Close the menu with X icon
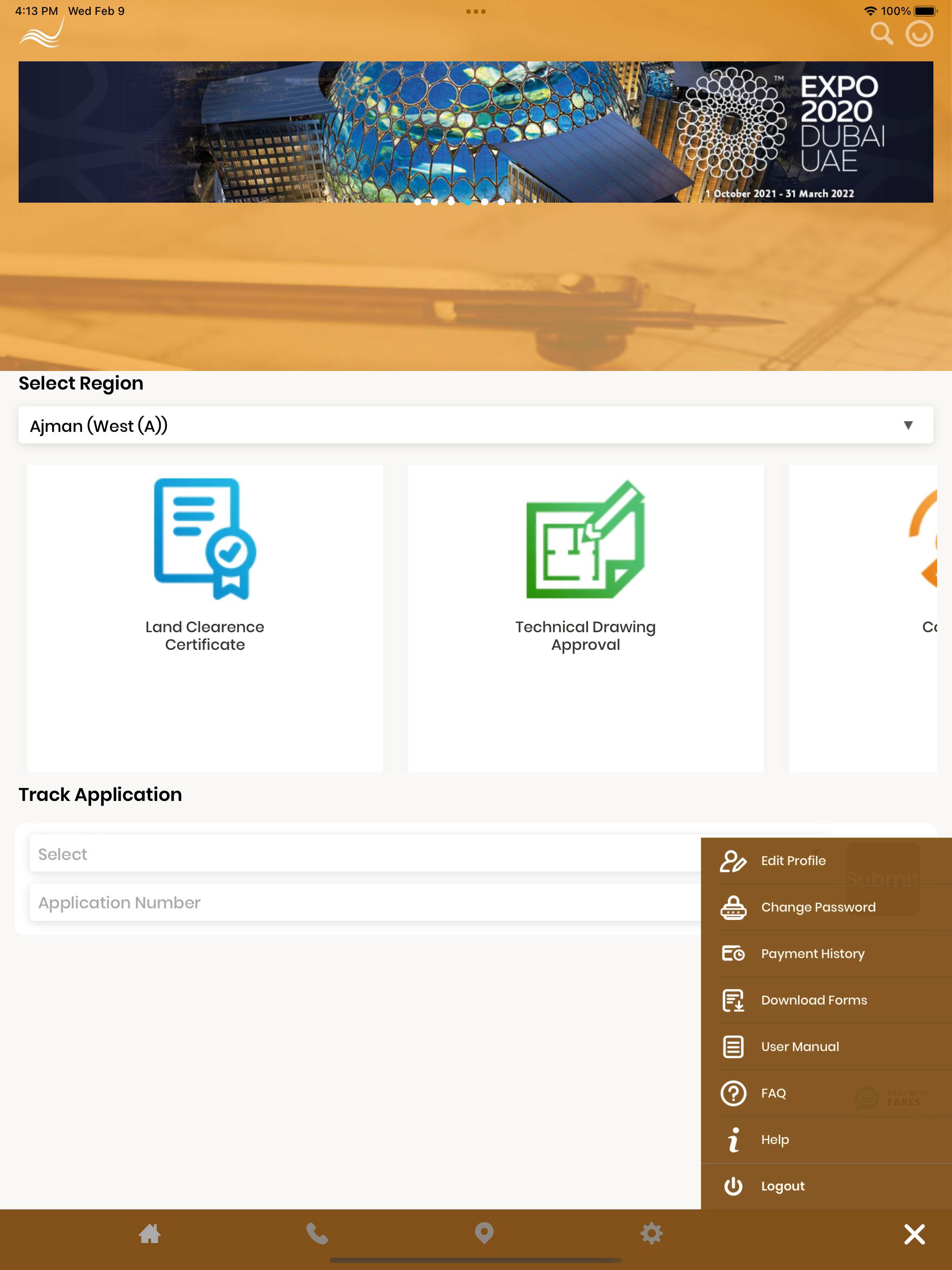This screenshot has height=1270, width=952. pyautogui.click(x=915, y=1234)
